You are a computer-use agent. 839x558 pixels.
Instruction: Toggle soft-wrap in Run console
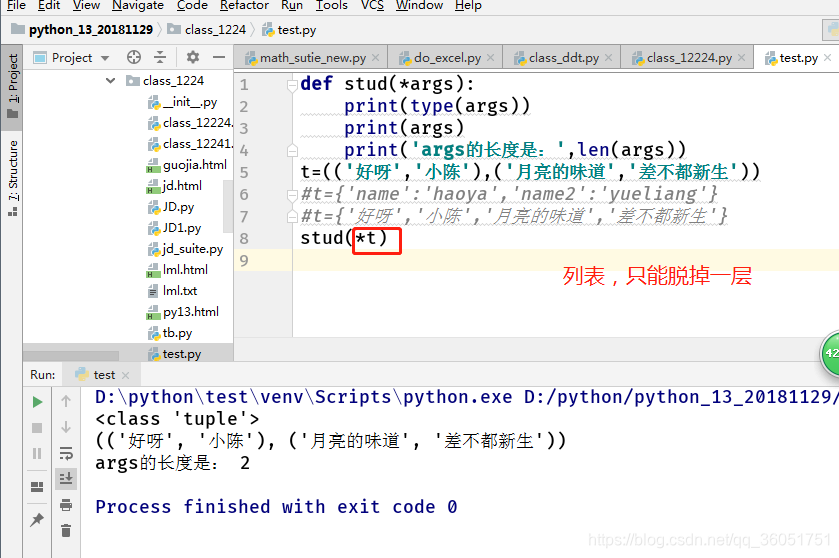click(x=66, y=453)
